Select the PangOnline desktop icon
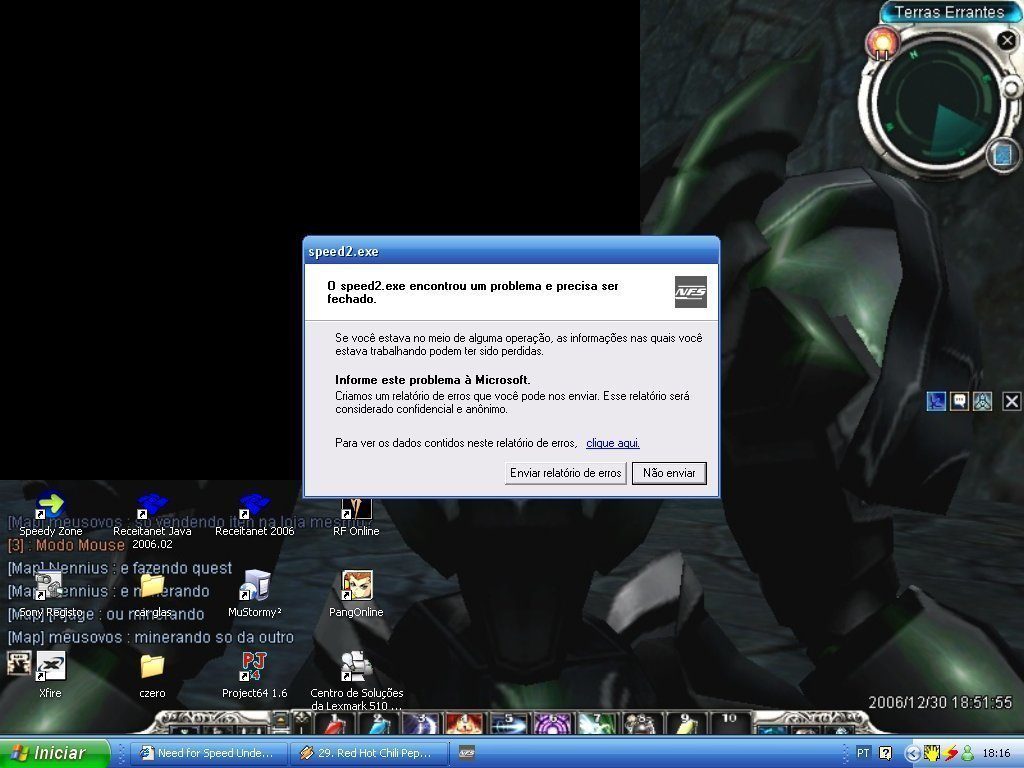The image size is (1024, 768). pos(357,594)
